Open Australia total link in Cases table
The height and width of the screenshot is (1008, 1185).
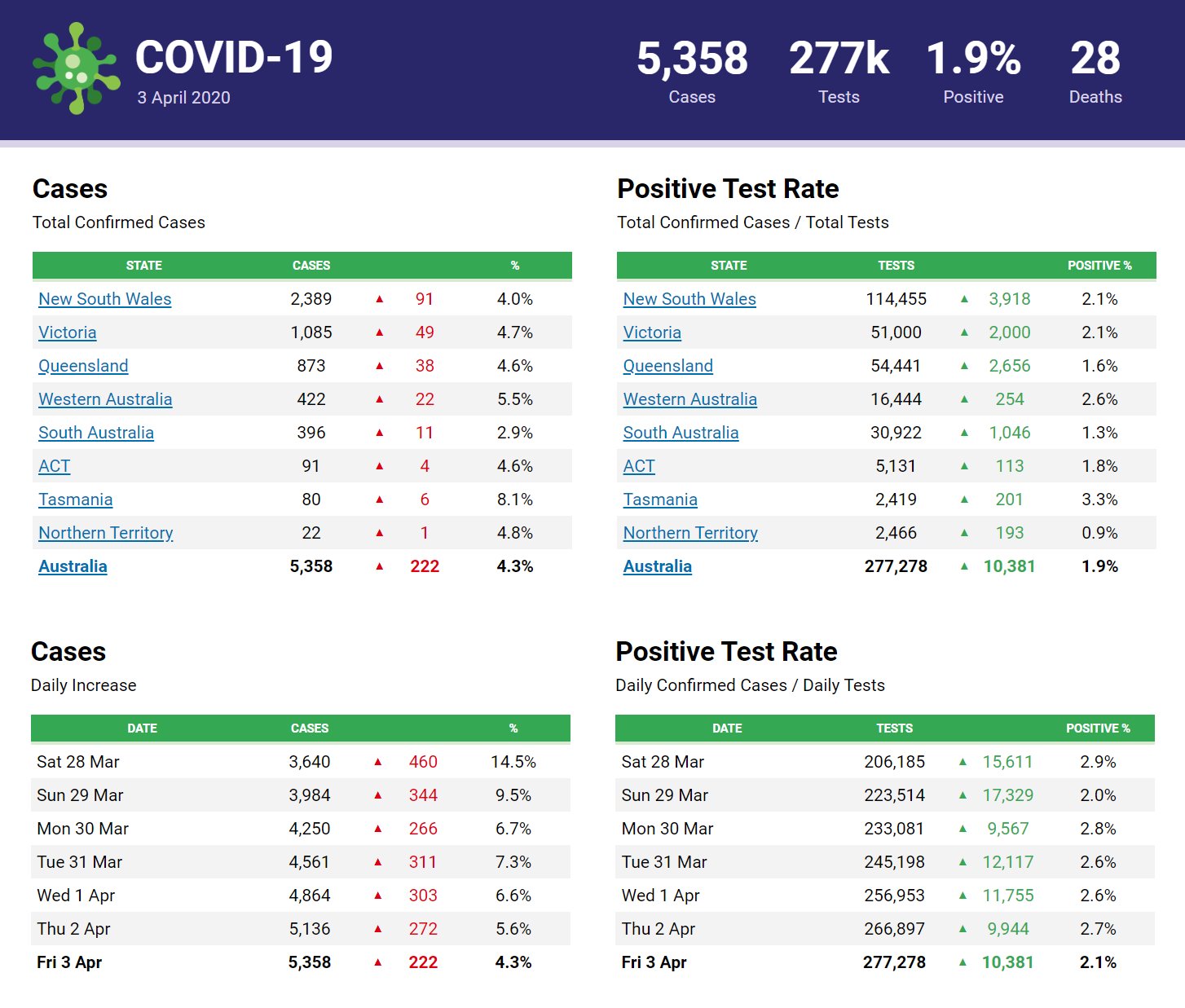point(73,566)
